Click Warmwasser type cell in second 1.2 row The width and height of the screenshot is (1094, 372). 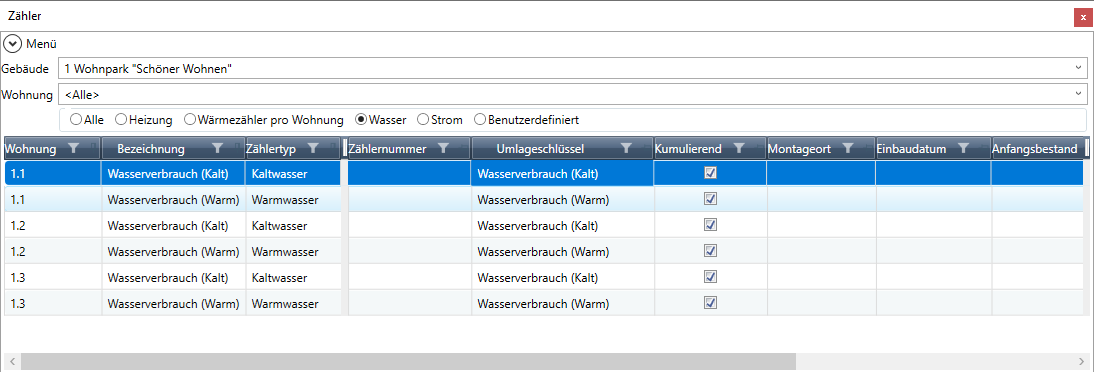tap(293, 251)
